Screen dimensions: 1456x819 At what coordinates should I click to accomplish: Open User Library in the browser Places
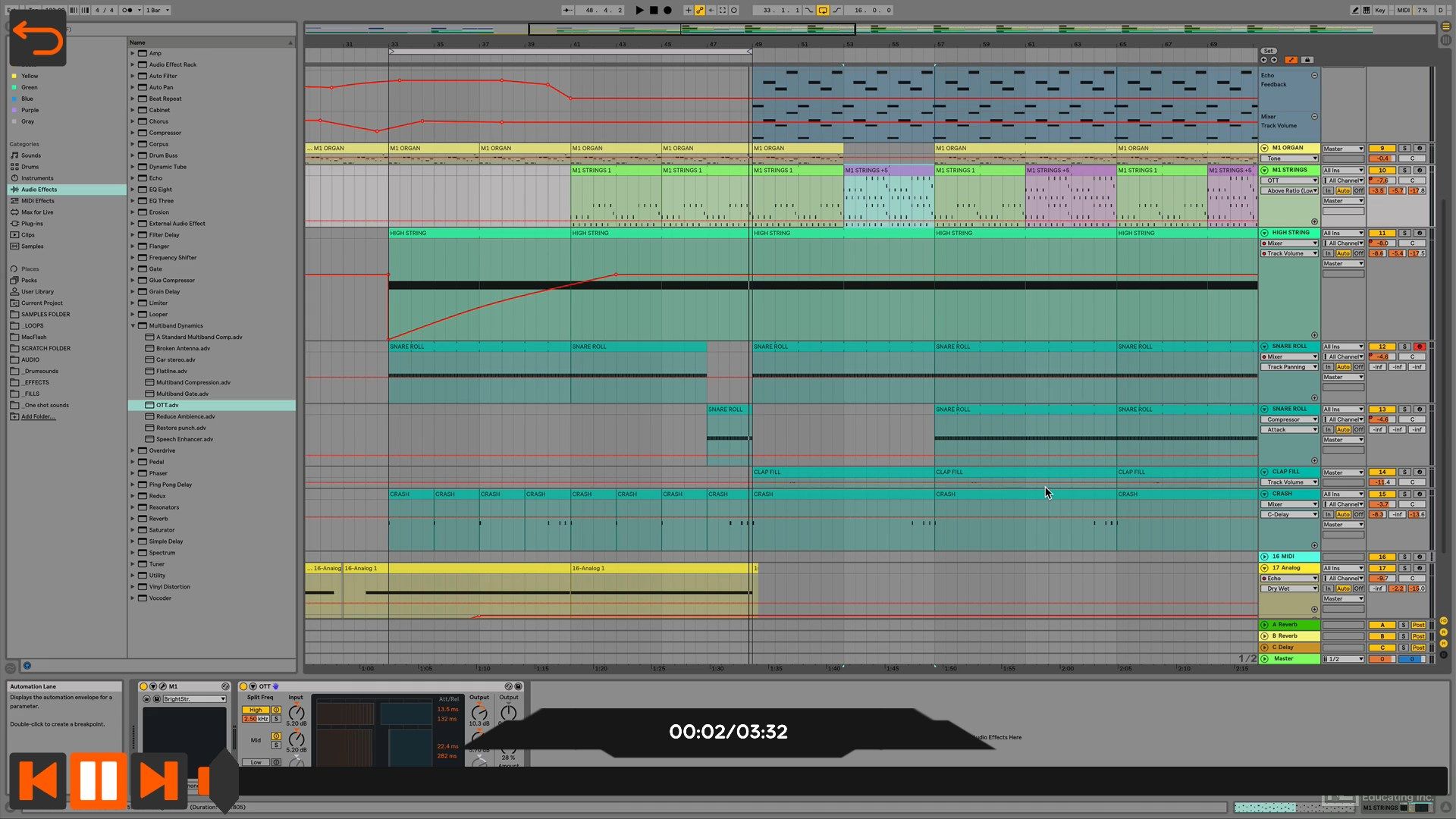(x=37, y=292)
